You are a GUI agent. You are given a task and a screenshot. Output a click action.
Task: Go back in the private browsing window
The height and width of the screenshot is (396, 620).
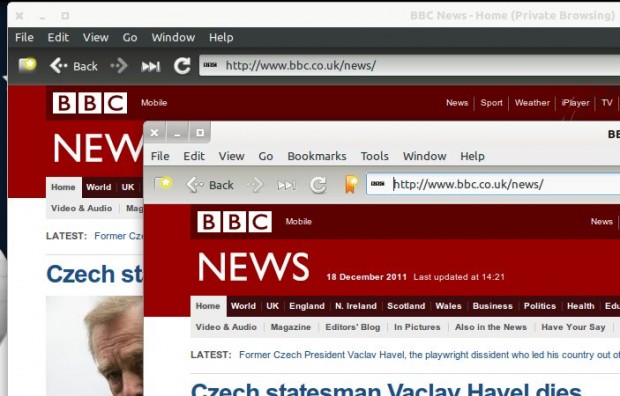[x=74, y=66]
